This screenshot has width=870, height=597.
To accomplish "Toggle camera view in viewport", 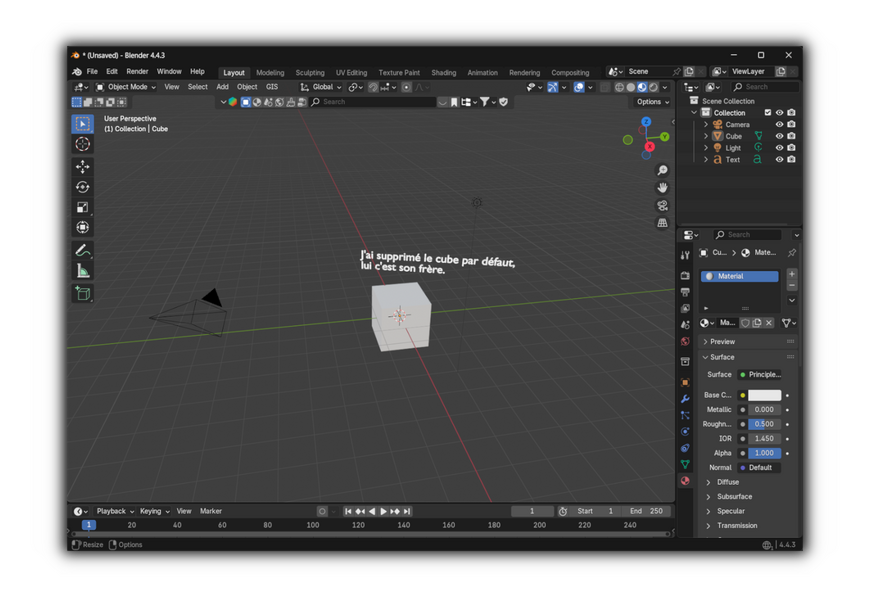I will point(662,206).
